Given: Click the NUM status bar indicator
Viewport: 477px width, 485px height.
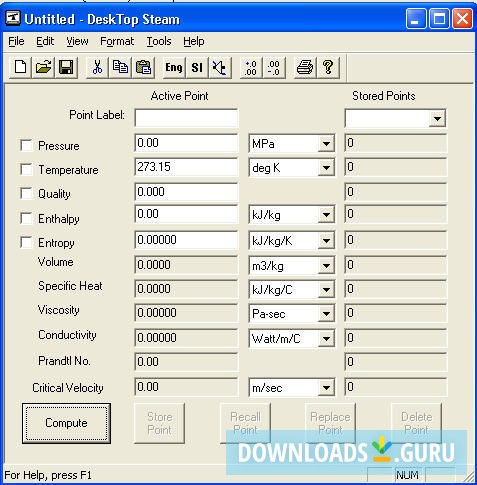Looking at the screenshot, I should (x=407, y=475).
